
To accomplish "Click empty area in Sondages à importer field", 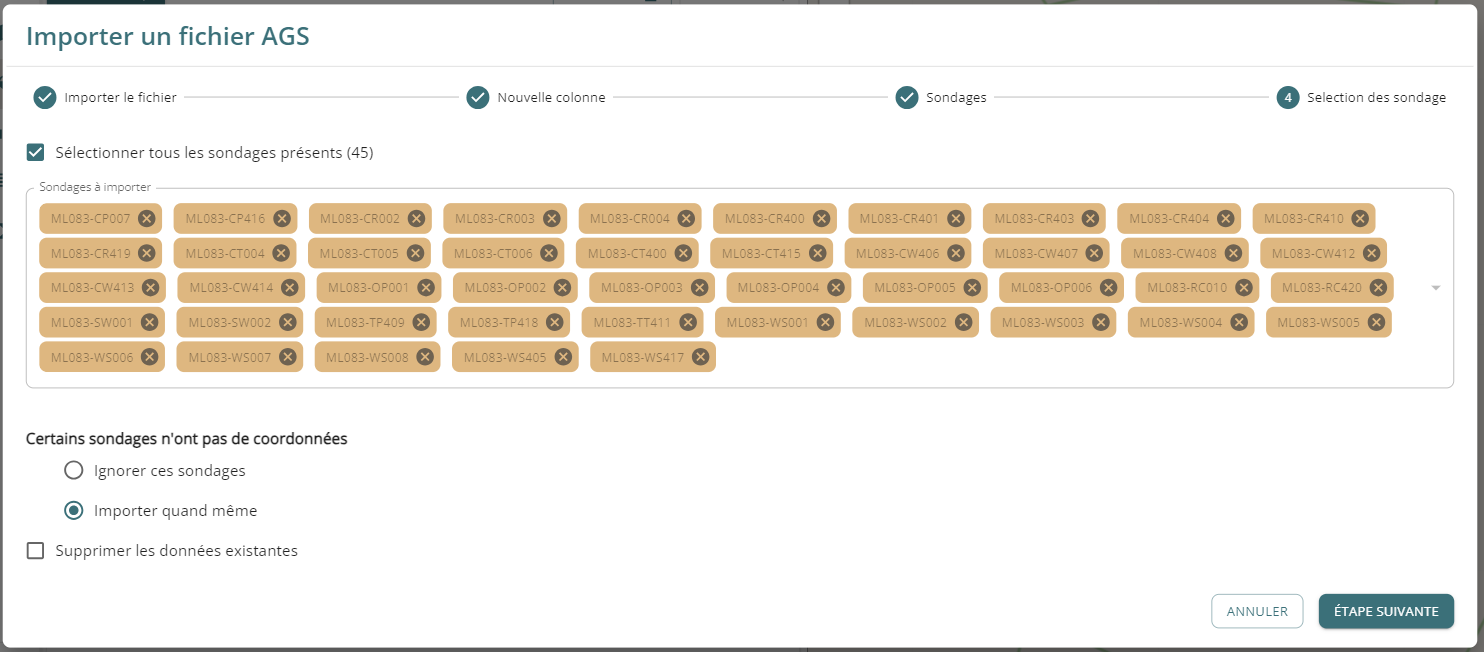I will 1000,360.
